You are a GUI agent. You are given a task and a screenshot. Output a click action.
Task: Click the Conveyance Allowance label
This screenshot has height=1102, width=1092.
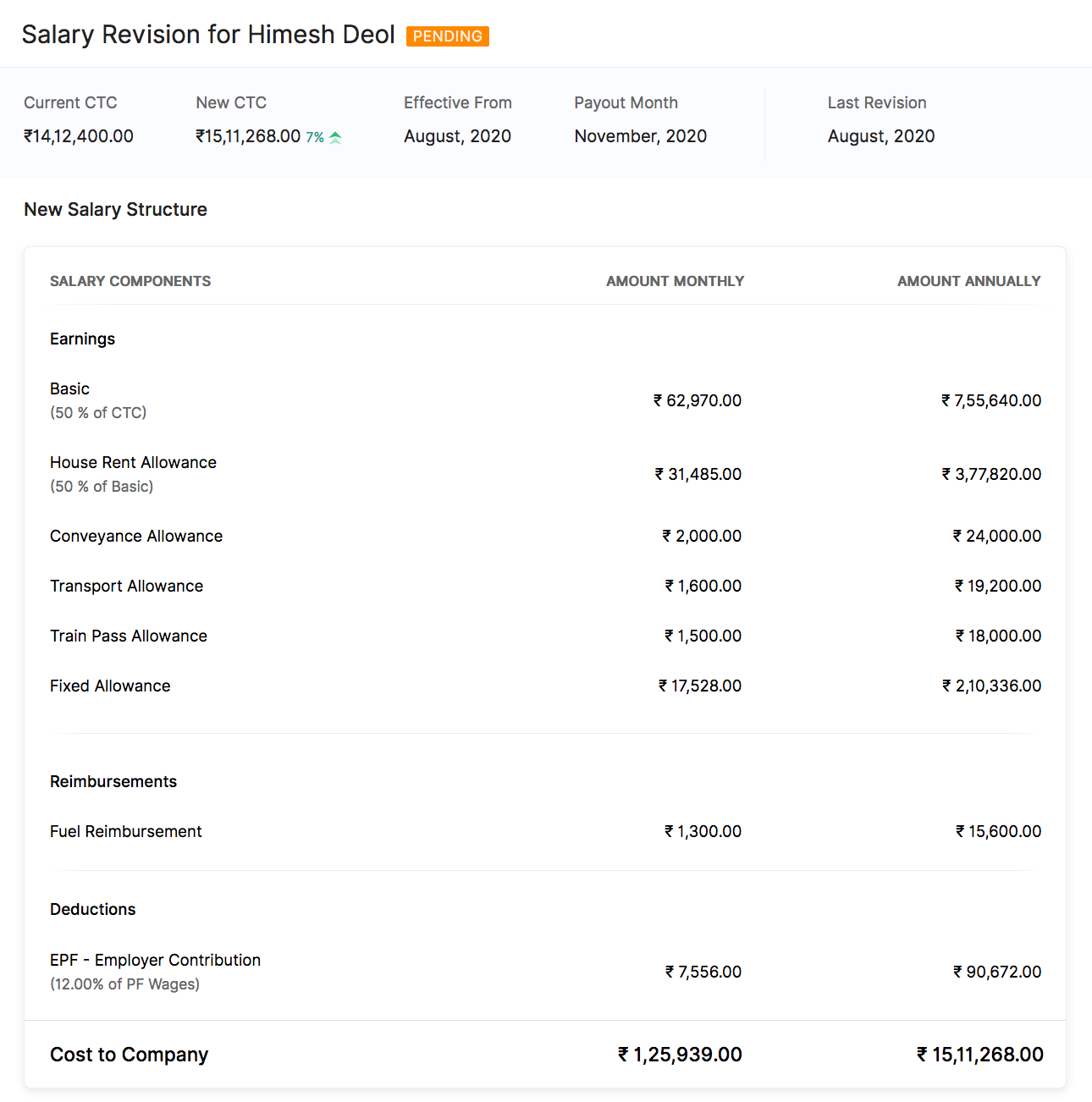pos(136,536)
